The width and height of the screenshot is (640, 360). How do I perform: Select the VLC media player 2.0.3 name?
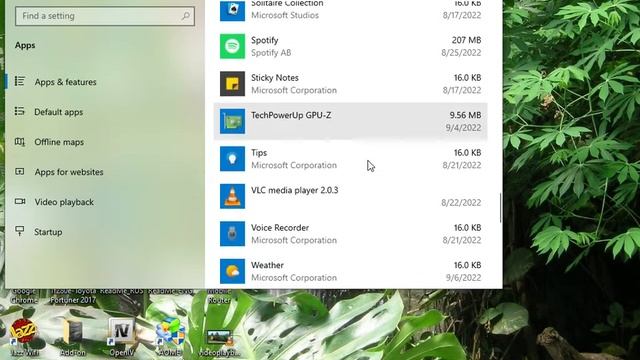pyautogui.click(x=295, y=190)
